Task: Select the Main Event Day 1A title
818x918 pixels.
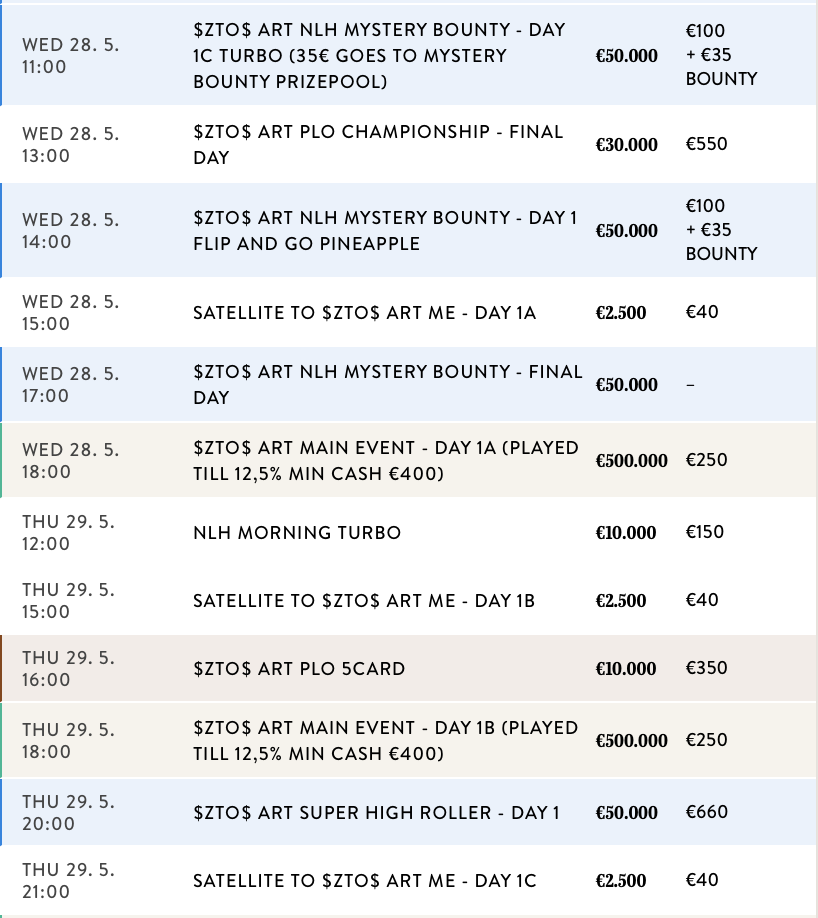Action: pyautogui.click(x=385, y=460)
